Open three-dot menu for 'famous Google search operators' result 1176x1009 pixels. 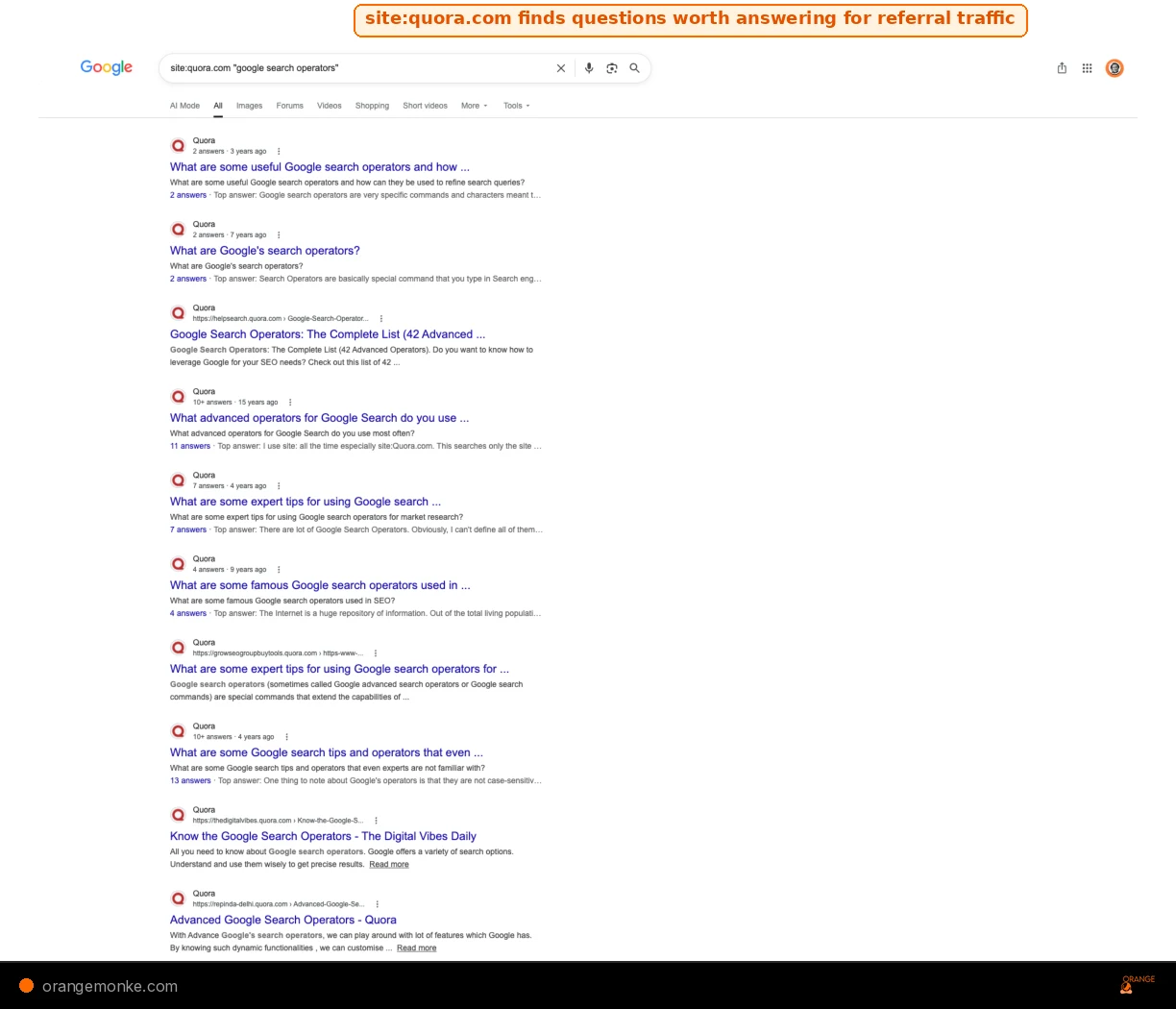279,569
